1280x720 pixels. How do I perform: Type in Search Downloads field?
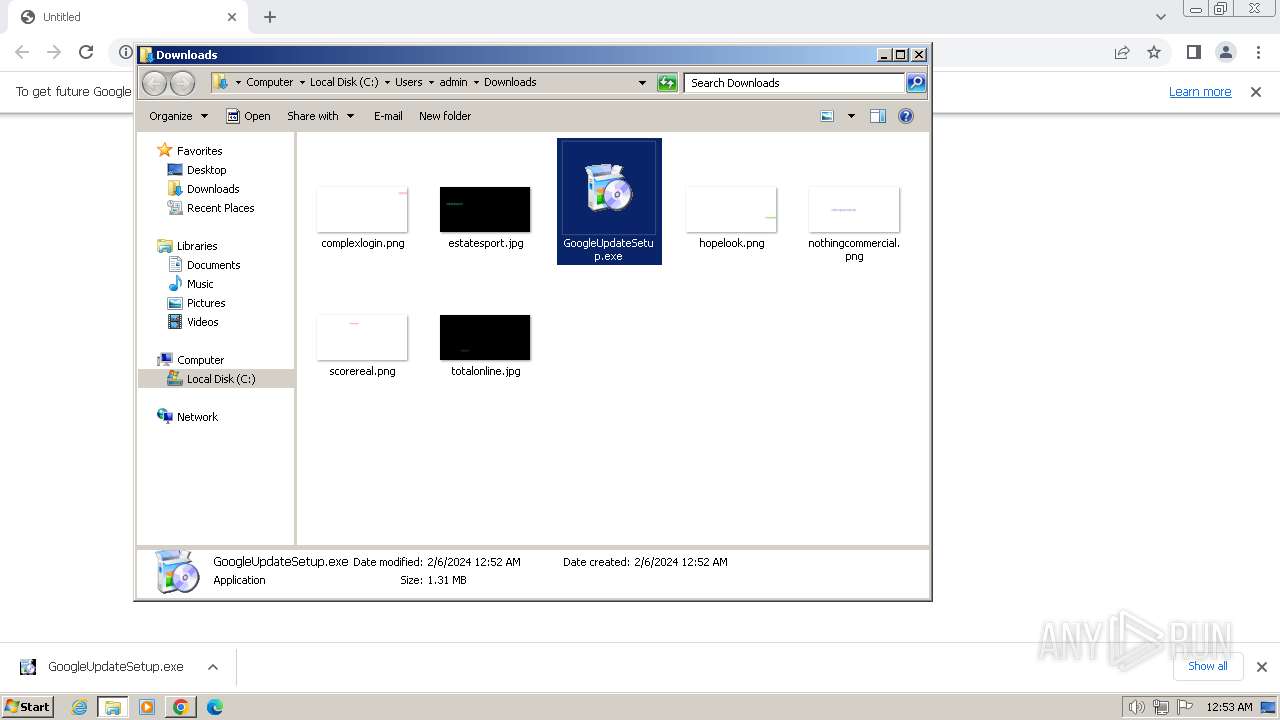coord(795,83)
